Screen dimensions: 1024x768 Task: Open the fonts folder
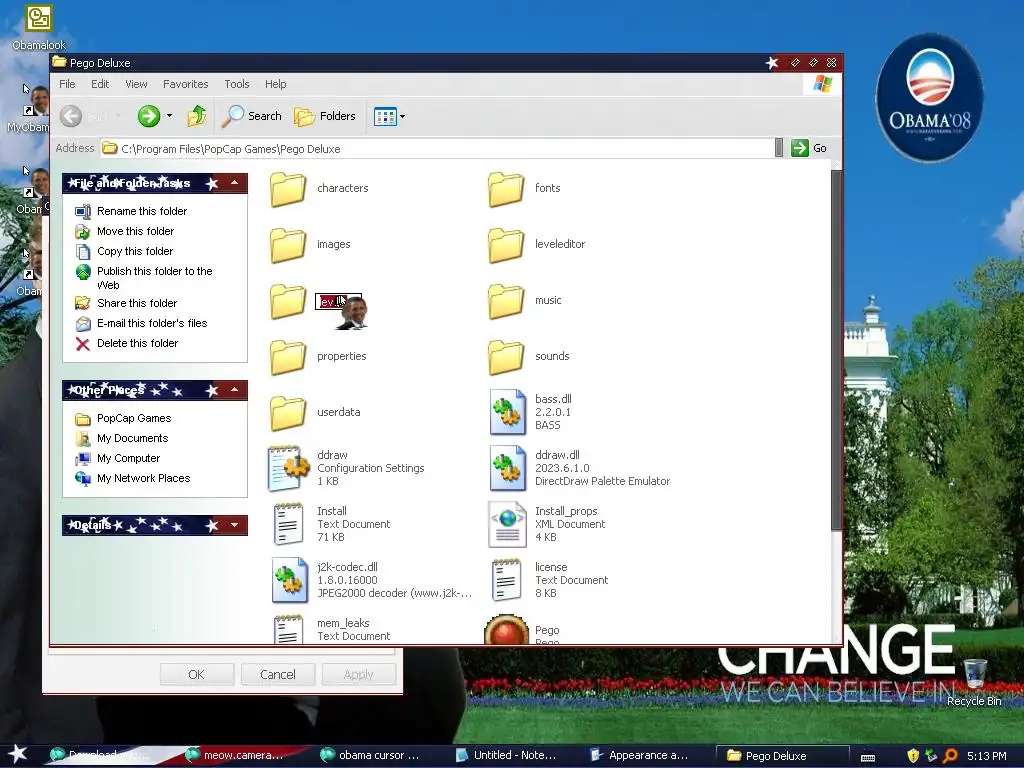pos(506,189)
